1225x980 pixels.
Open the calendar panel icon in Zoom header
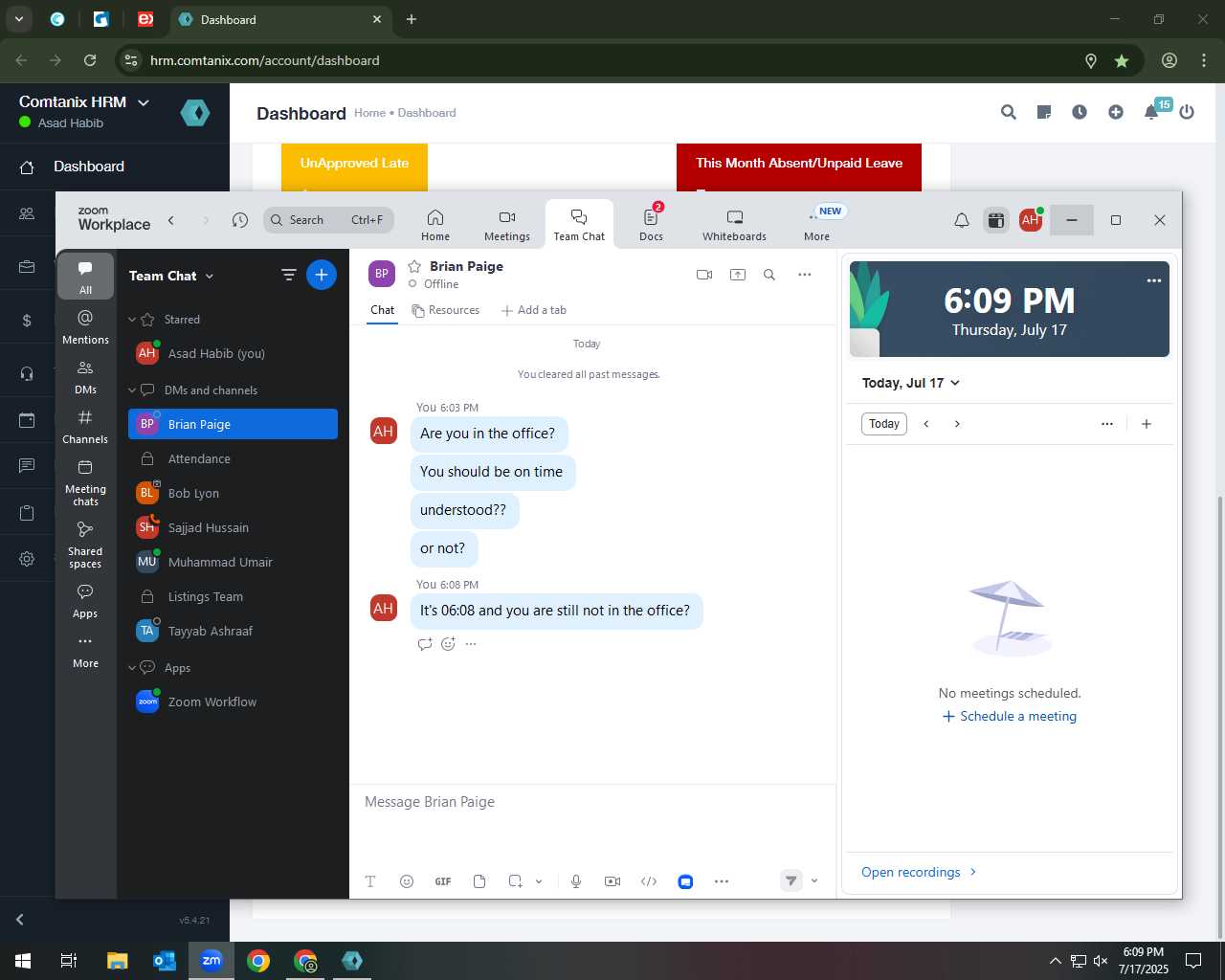click(x=996, y=220)
